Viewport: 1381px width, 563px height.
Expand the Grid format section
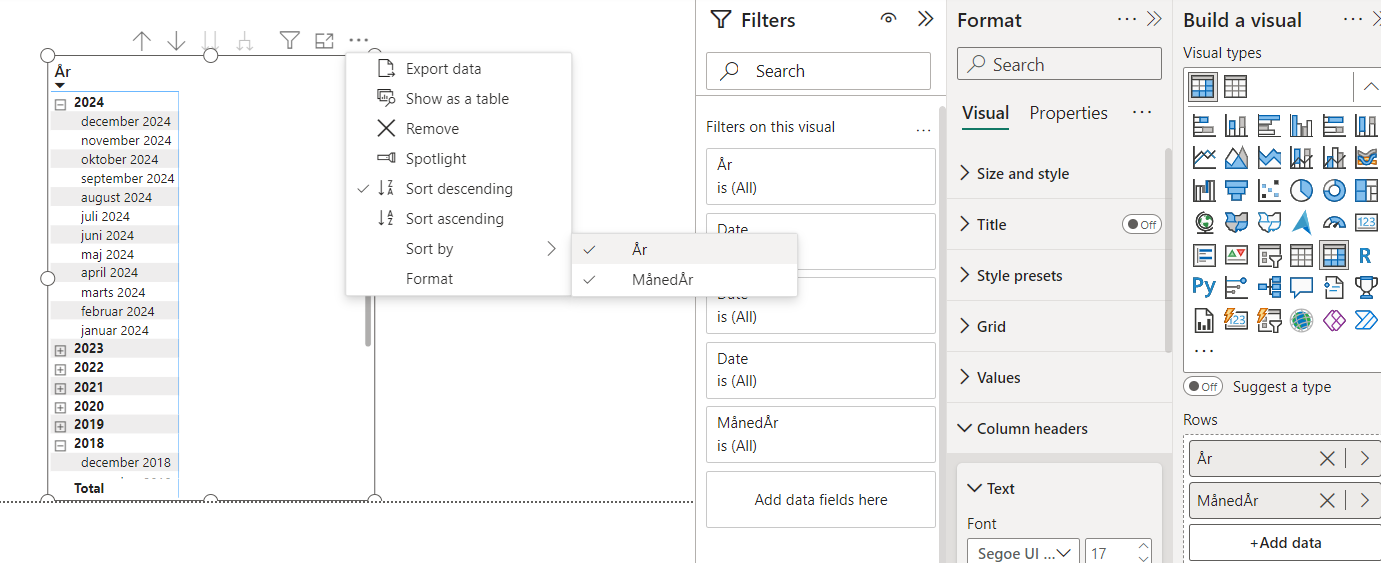pyautogui.click(x=1058, y=326)
